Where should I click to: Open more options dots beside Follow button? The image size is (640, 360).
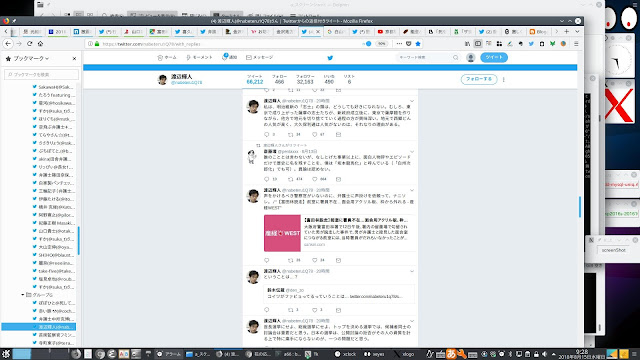click(503, 80)
